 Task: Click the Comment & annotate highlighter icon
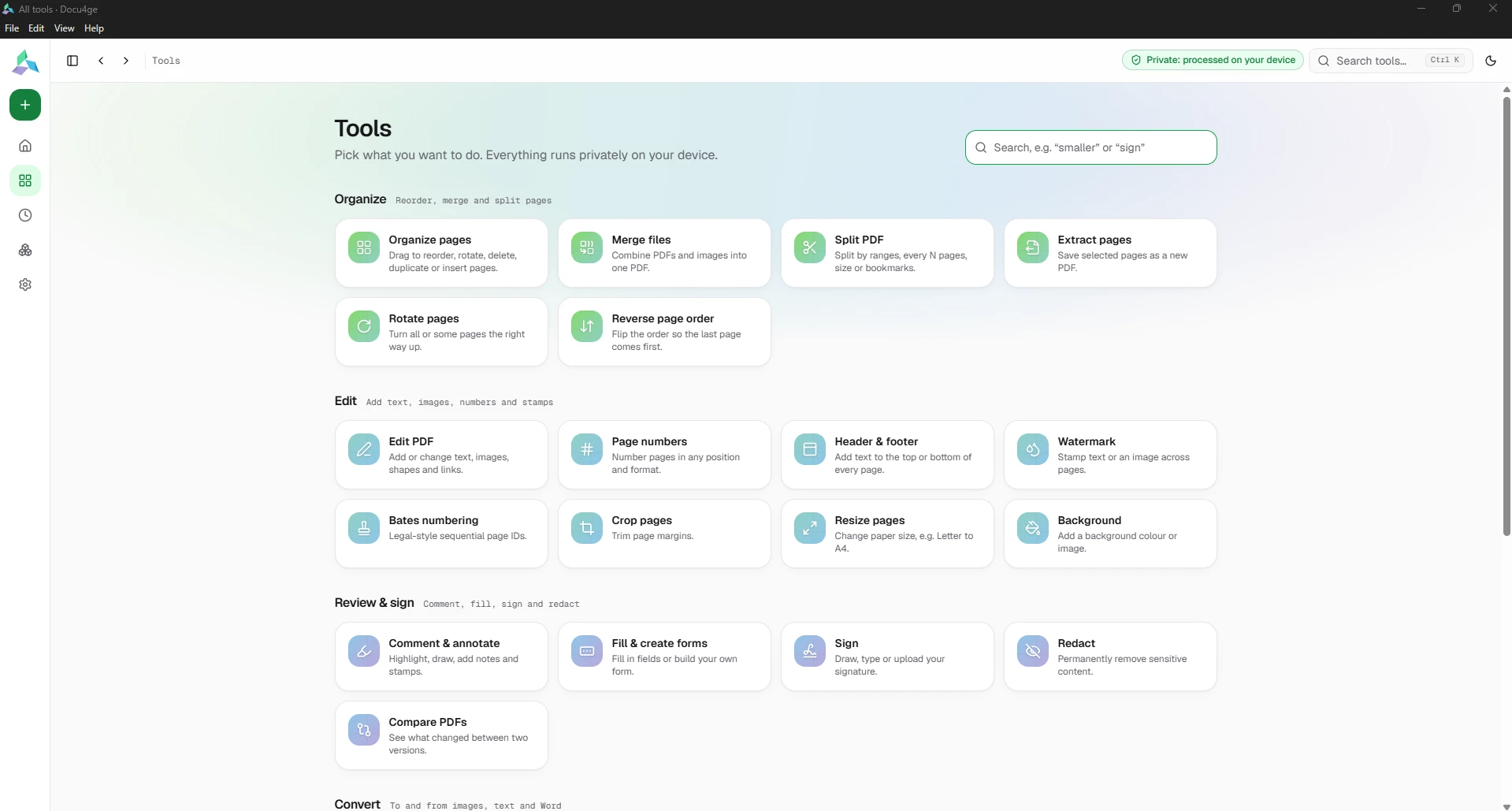364,651
